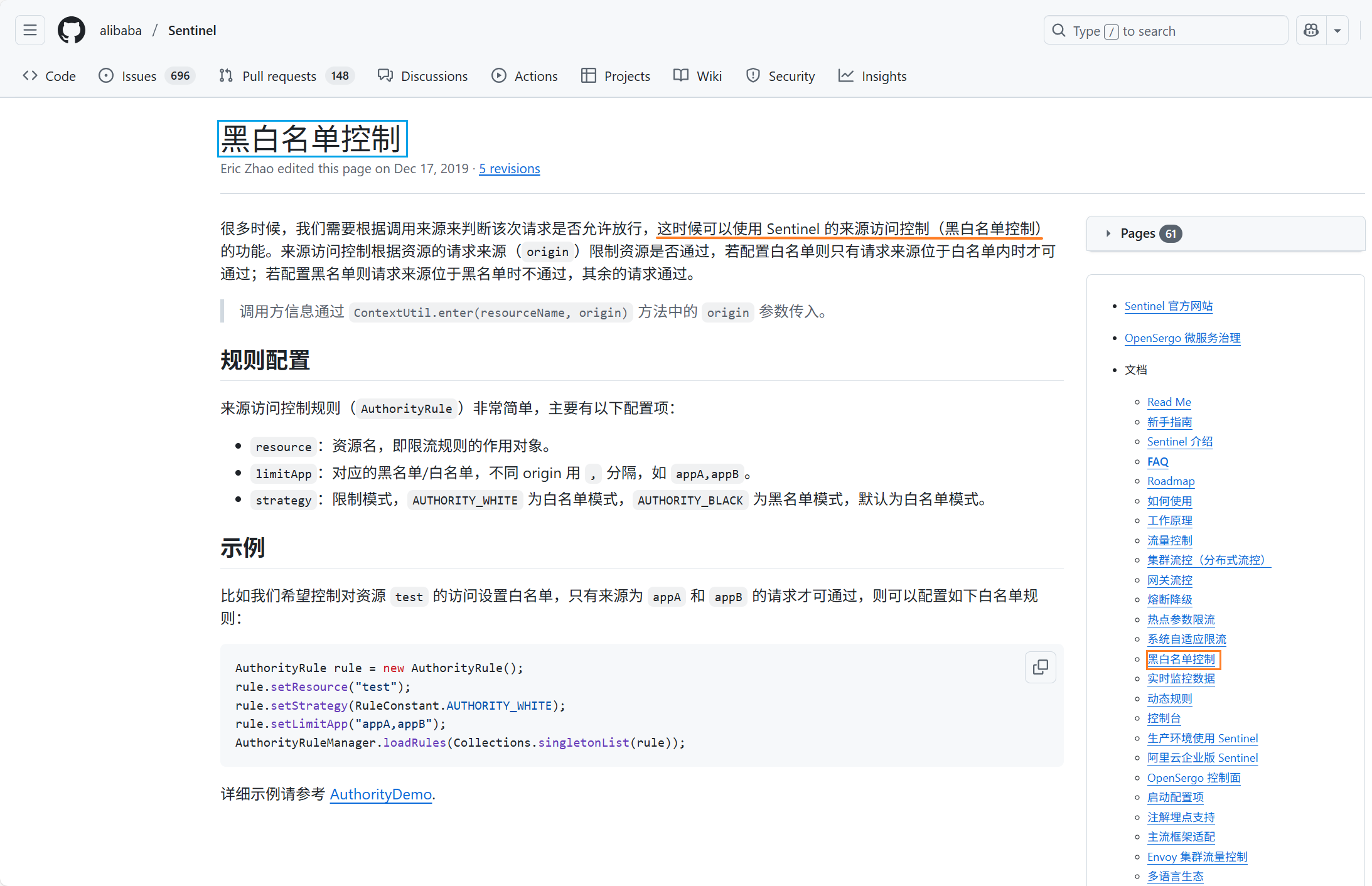This screenshot has height=886, width=1372.
Task: Expand the Pages 61 disclosure triangle
Action: pyautogui.click(x=1108, y=233)
